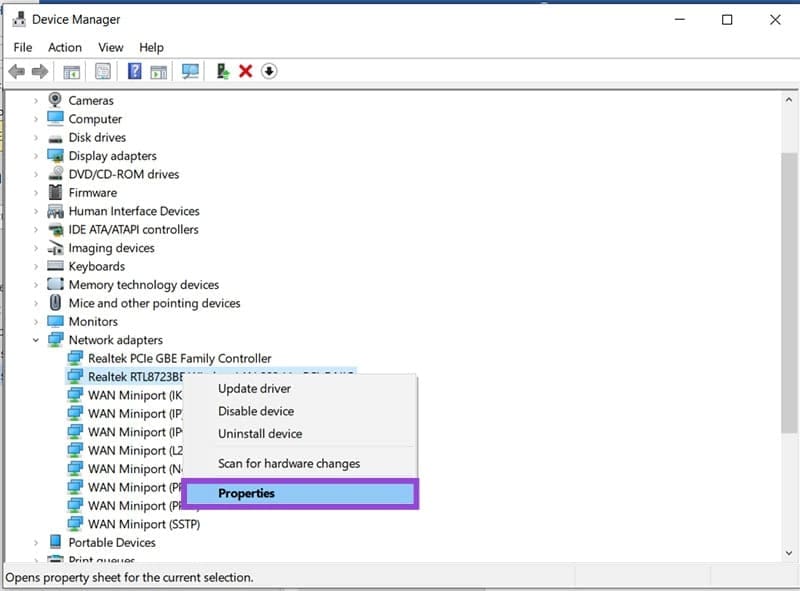This screenshot has width=800, height=591.
Task: Click the vertical scrollbar down arrow
Action: tap(786, 553)
